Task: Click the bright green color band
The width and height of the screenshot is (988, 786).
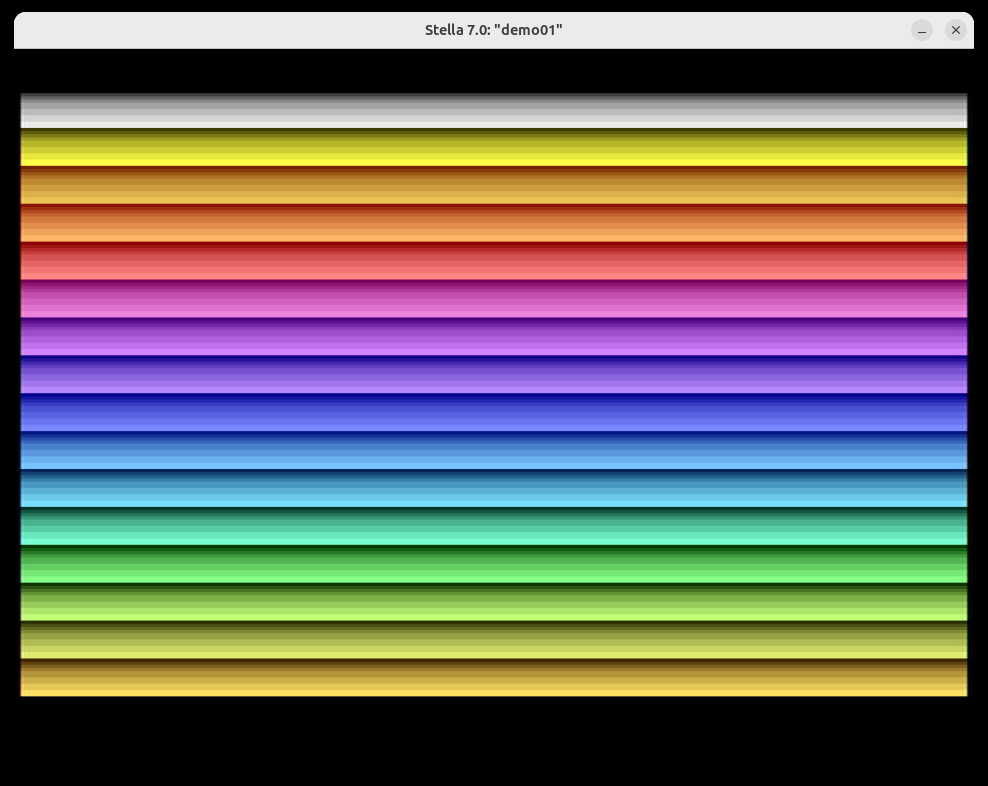Action: click(493, 564)
